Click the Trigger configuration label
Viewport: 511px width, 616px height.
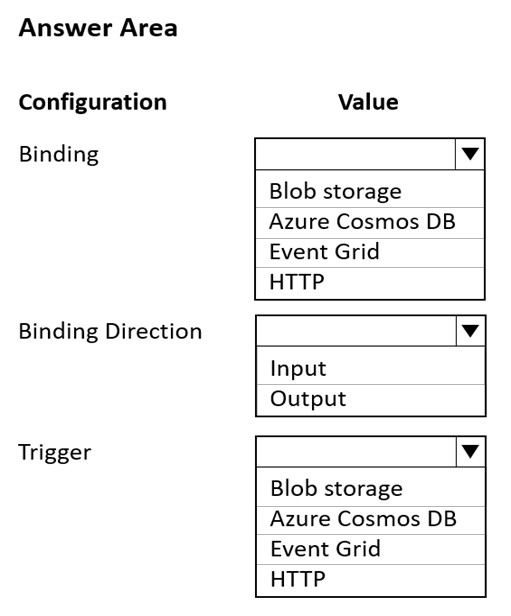(x=55, y=453)
